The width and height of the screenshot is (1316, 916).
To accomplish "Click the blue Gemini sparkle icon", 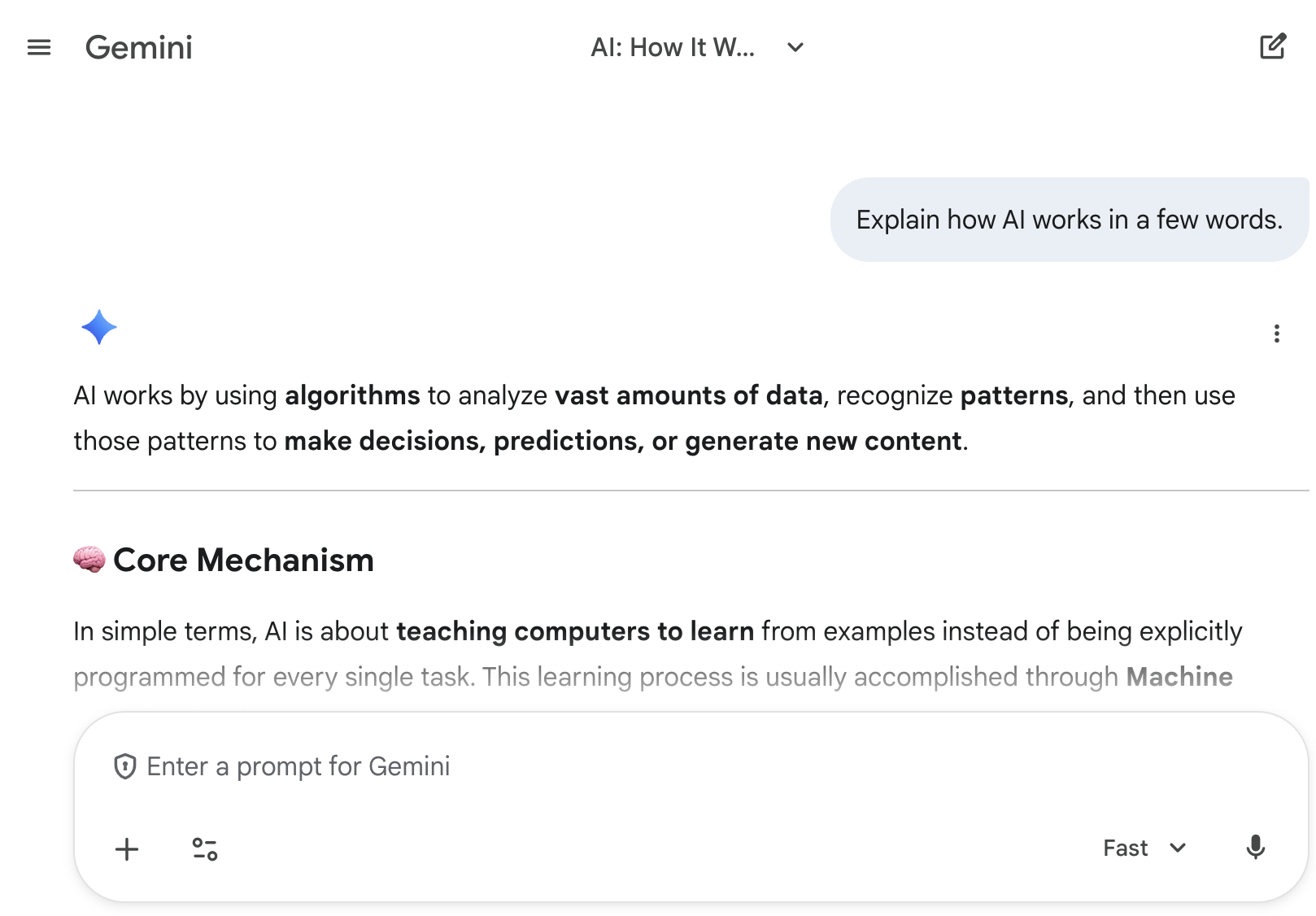I will coord(99,327).
